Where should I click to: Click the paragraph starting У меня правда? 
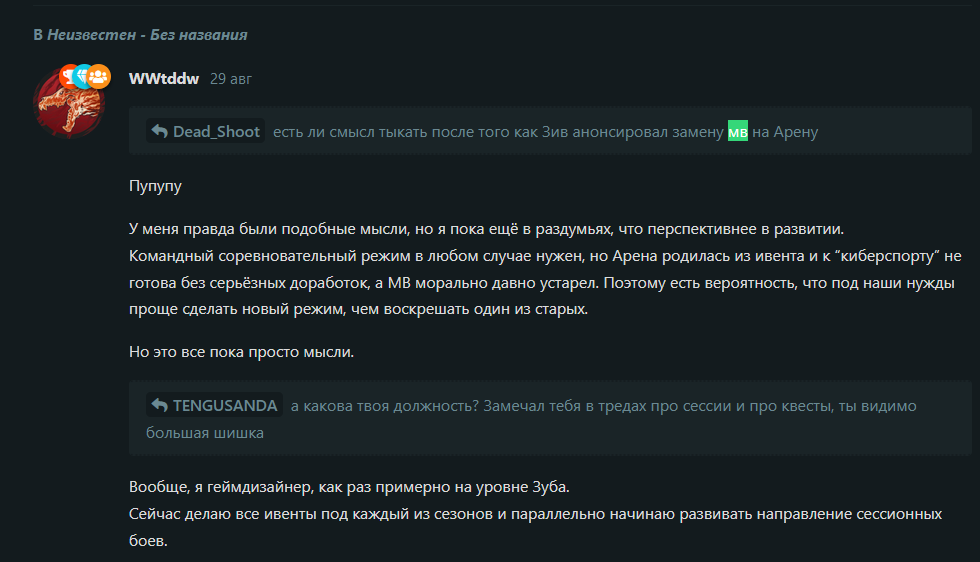point(545,269)
